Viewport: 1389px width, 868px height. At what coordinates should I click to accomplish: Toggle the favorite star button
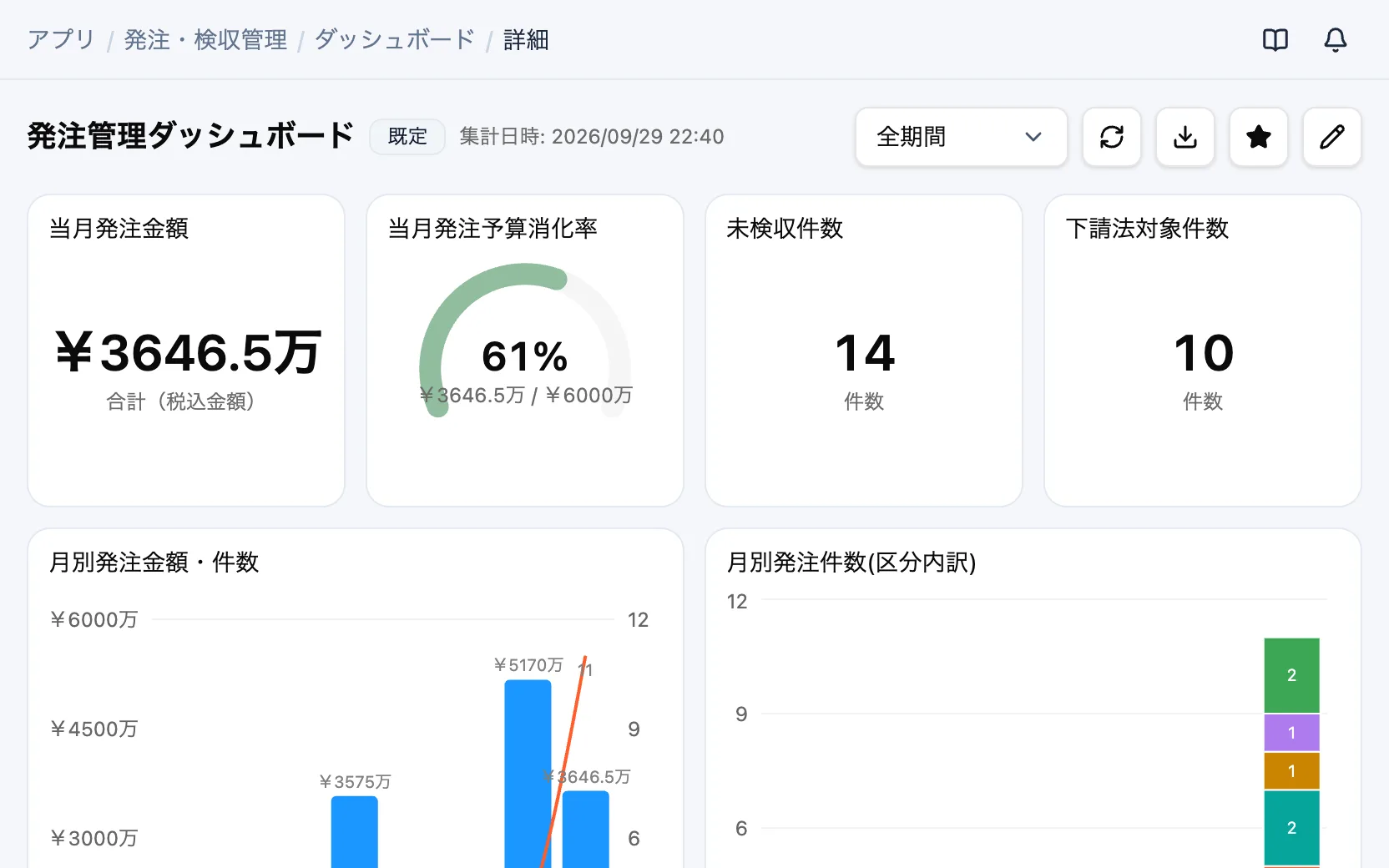1259,137
